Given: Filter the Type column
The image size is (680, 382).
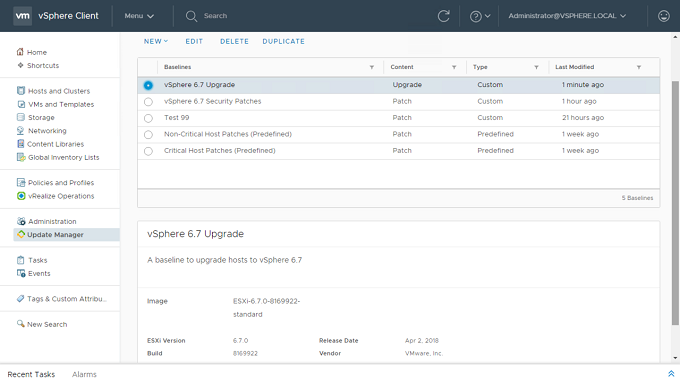Looking at the screenshot, I should 536,67.
